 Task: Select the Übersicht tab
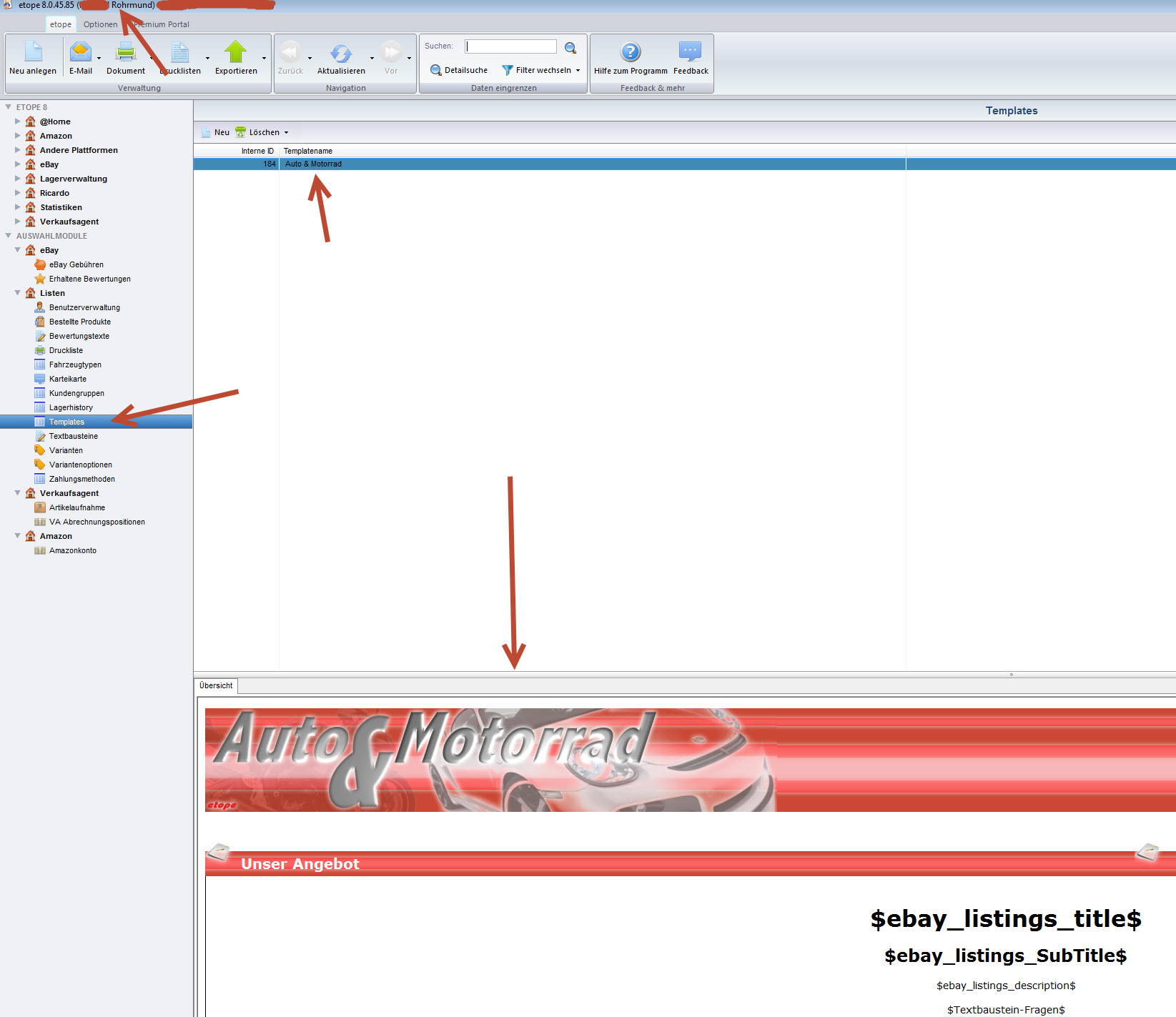(x=216, y=686)
